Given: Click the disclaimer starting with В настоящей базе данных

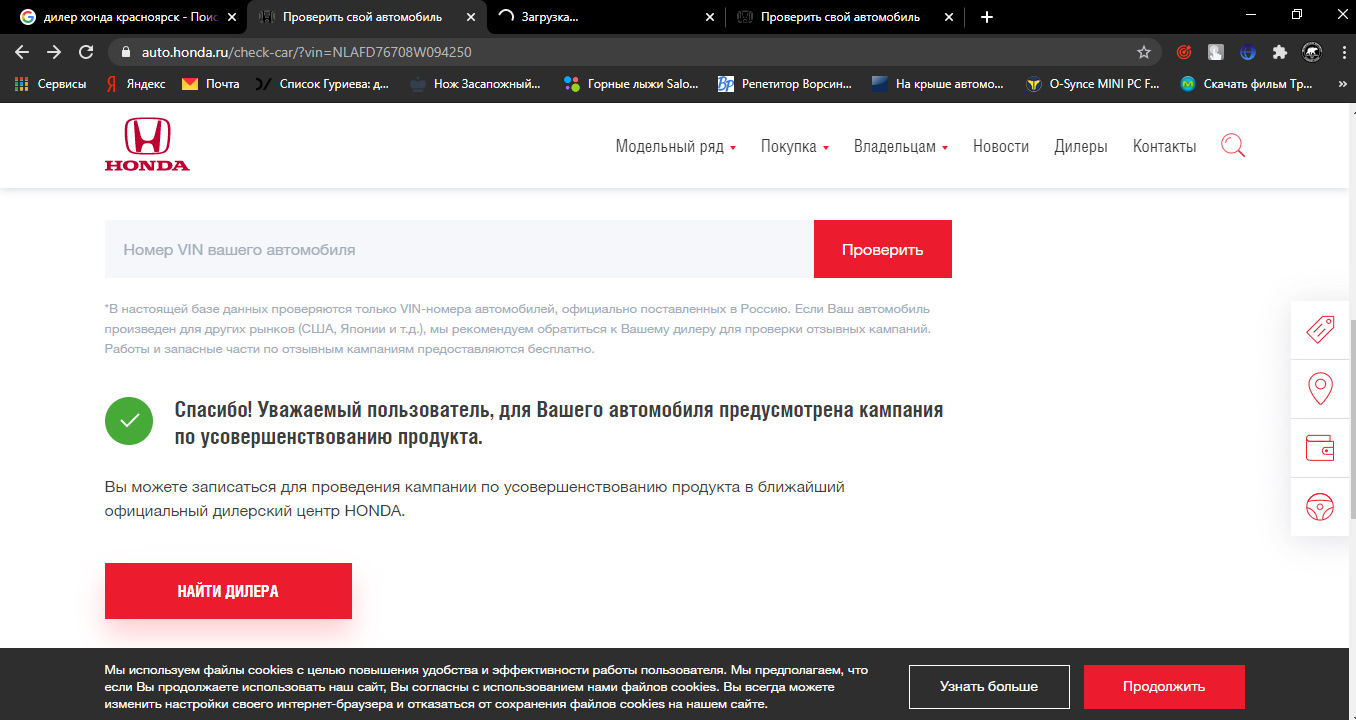Looking at the screenshot, I should 518,329.
